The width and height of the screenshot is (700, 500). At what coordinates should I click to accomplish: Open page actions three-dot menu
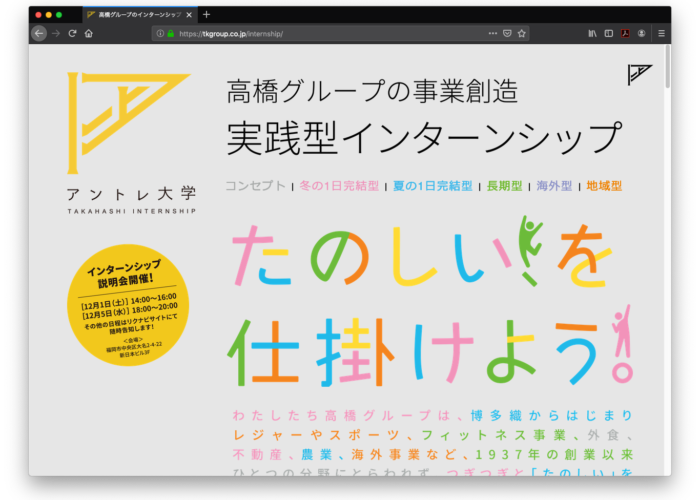click(x=492, y=33)
